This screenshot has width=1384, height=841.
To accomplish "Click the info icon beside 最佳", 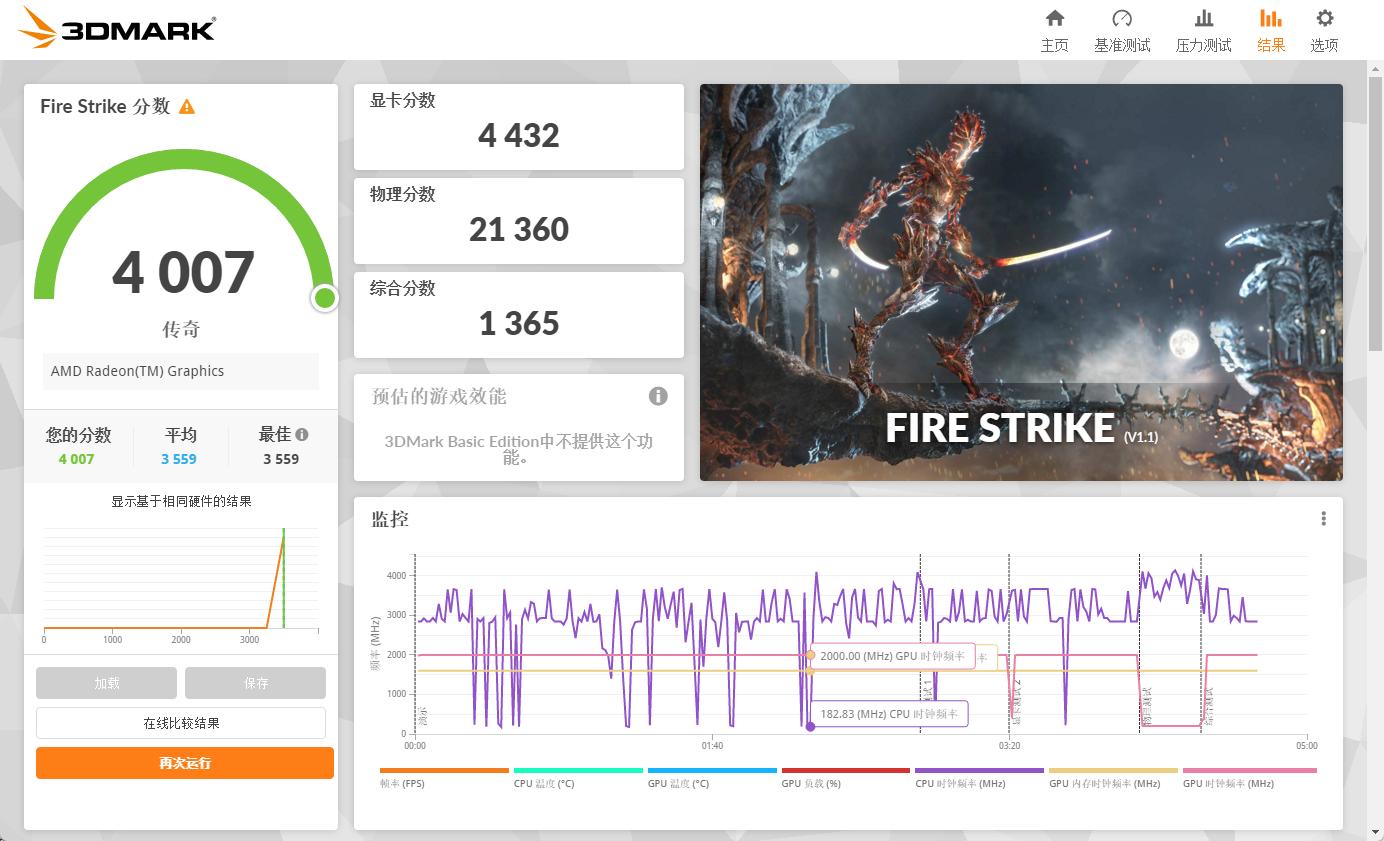I will click(302, 435).
